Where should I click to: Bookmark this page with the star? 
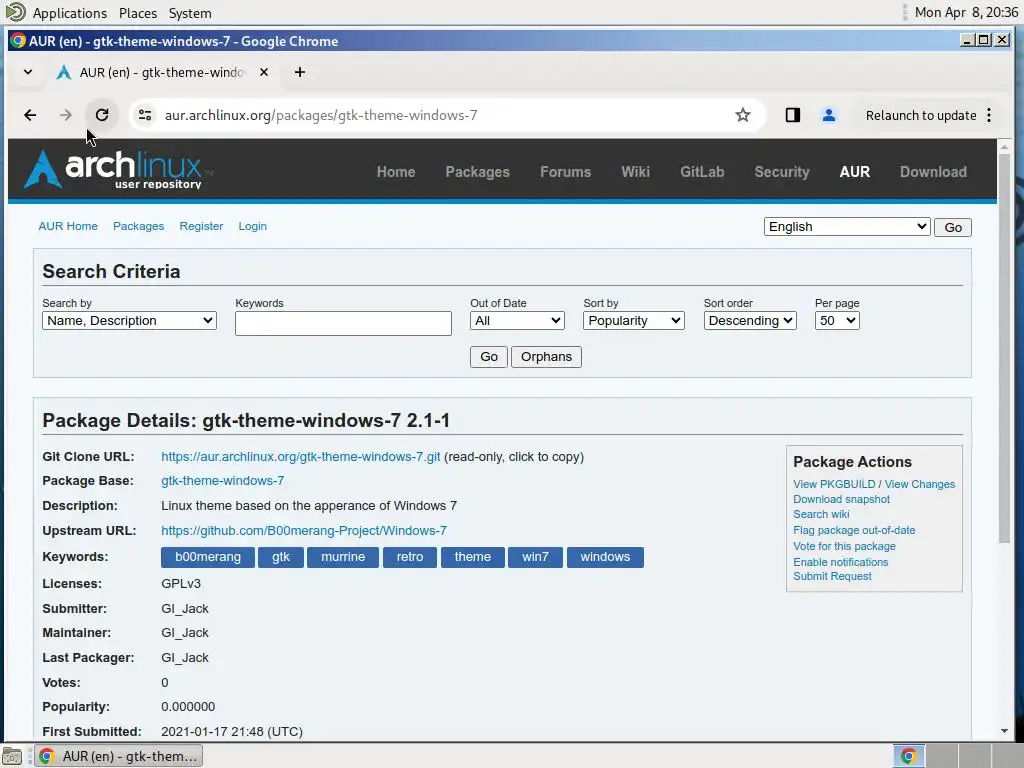pos(743,116)
